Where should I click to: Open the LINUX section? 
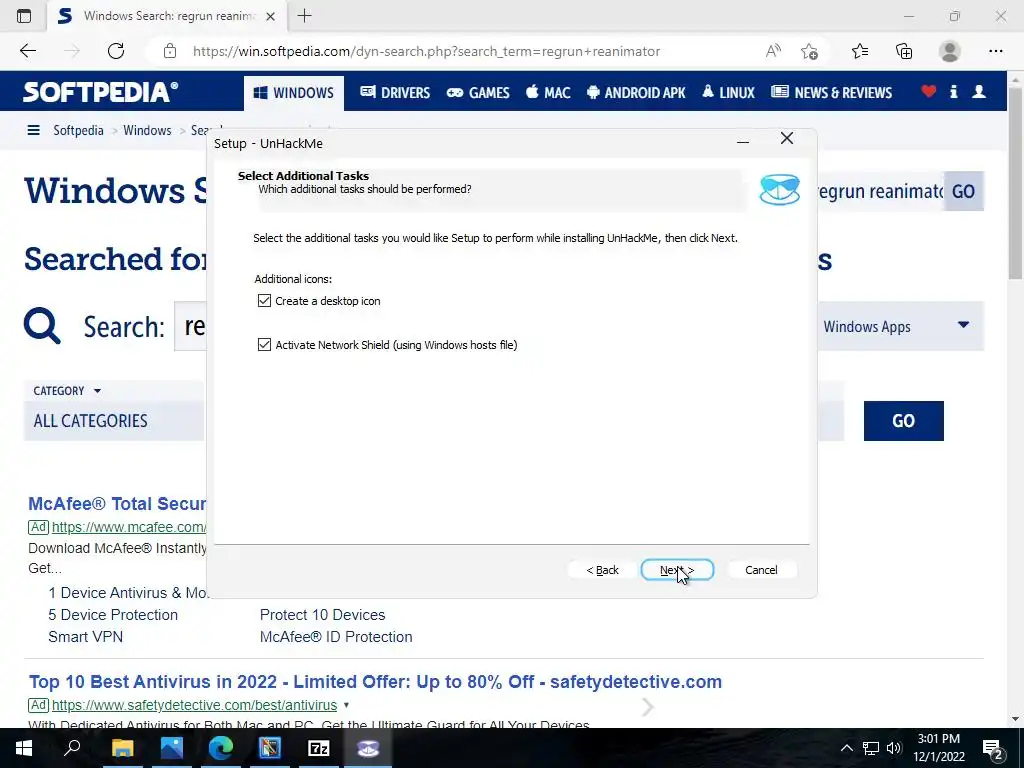click(x=728, y=93)
